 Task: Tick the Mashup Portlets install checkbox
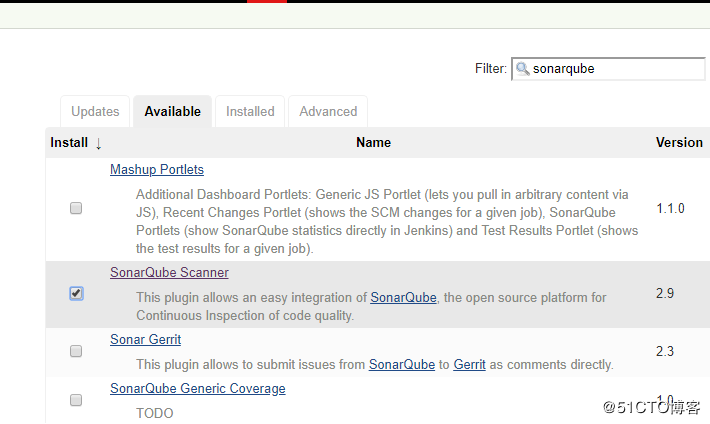point(76,208)
